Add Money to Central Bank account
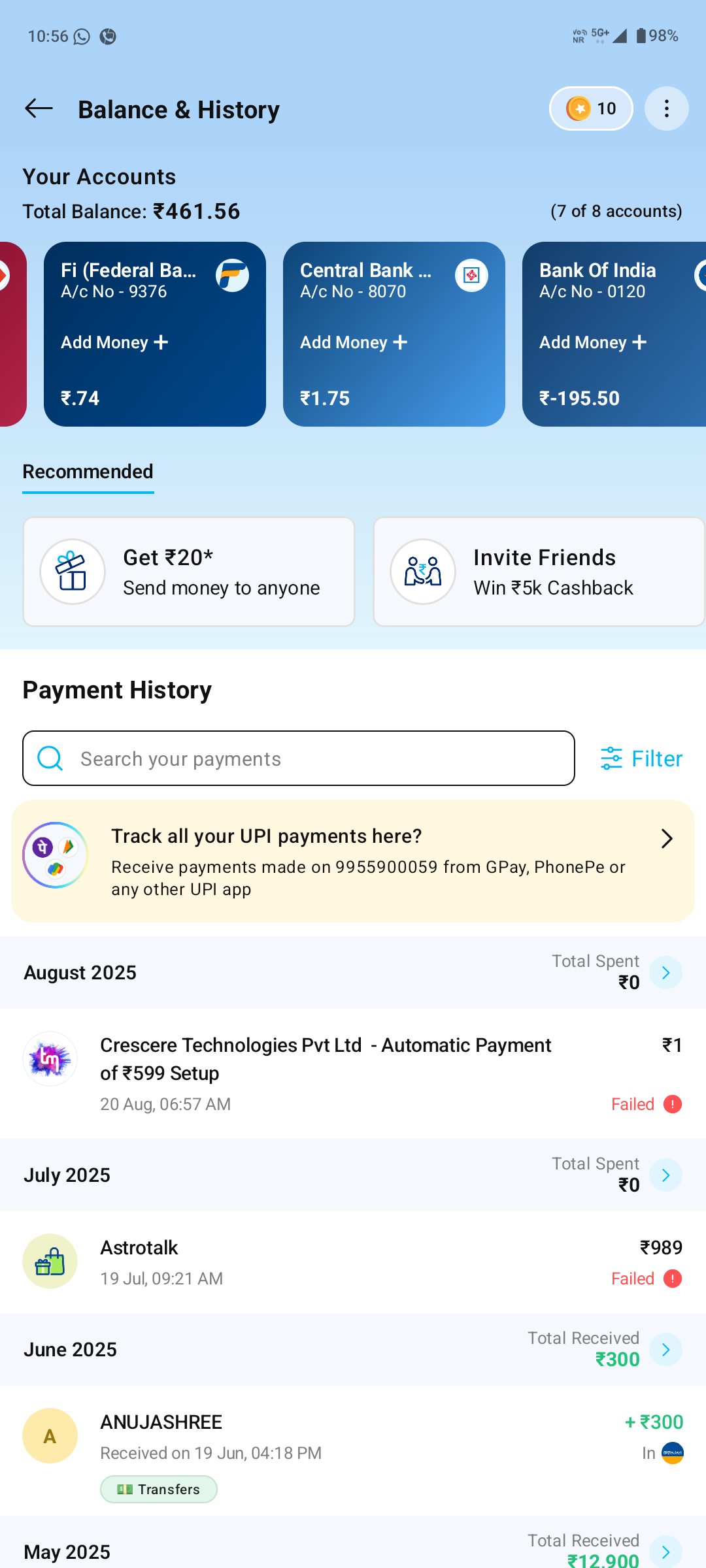Screen dimensions: 706x1568 point(354,342)
